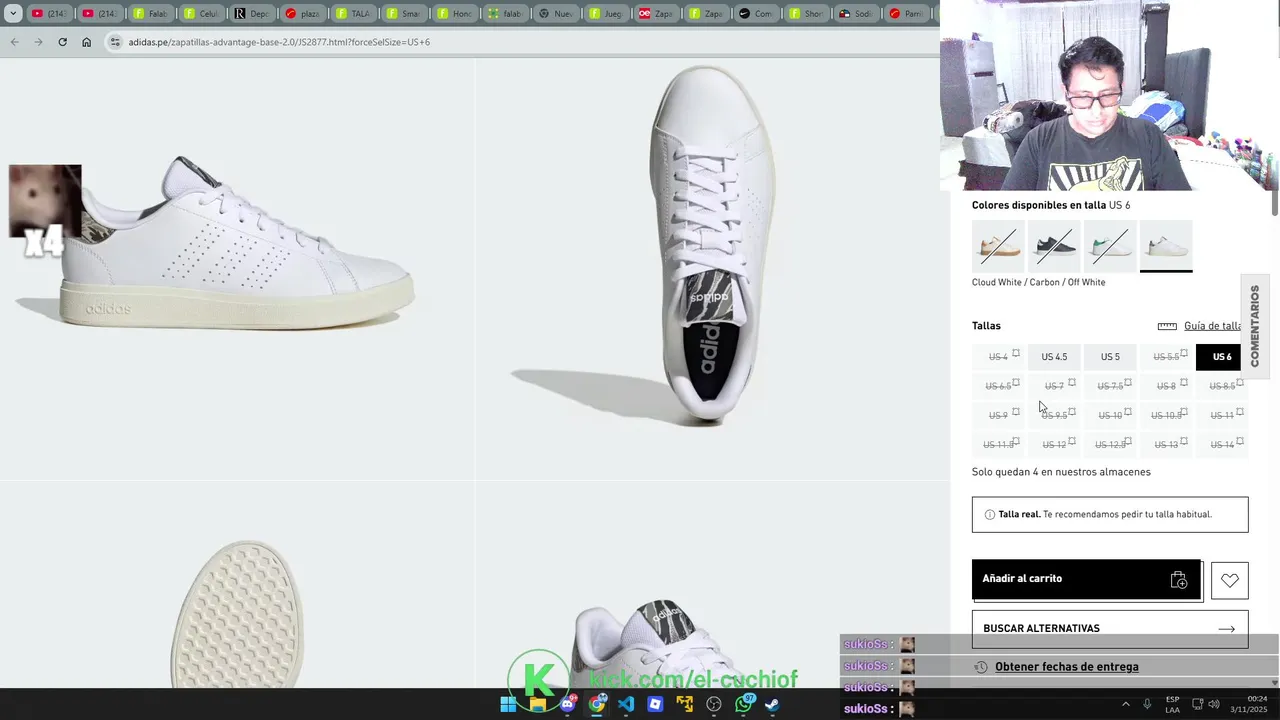Choose the sold-out US 7 size
Image resolution: width=1280 pixels, height=720 pixels.
click(1054, 386)
